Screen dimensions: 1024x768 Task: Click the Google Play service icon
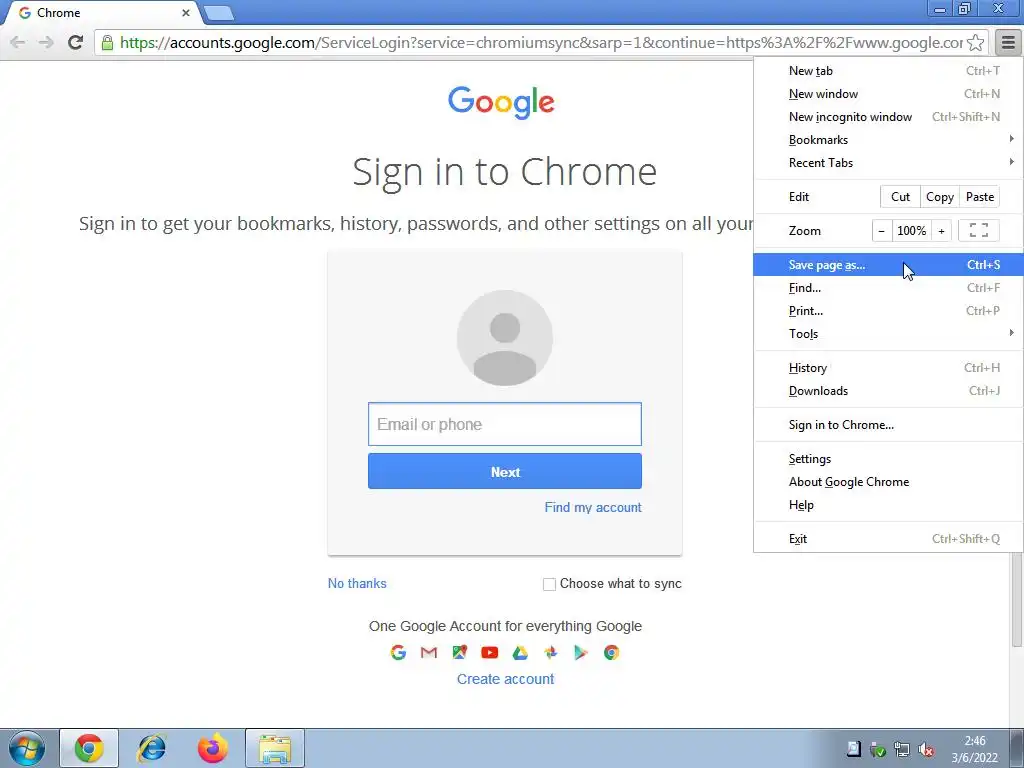[x=581, y=652]
